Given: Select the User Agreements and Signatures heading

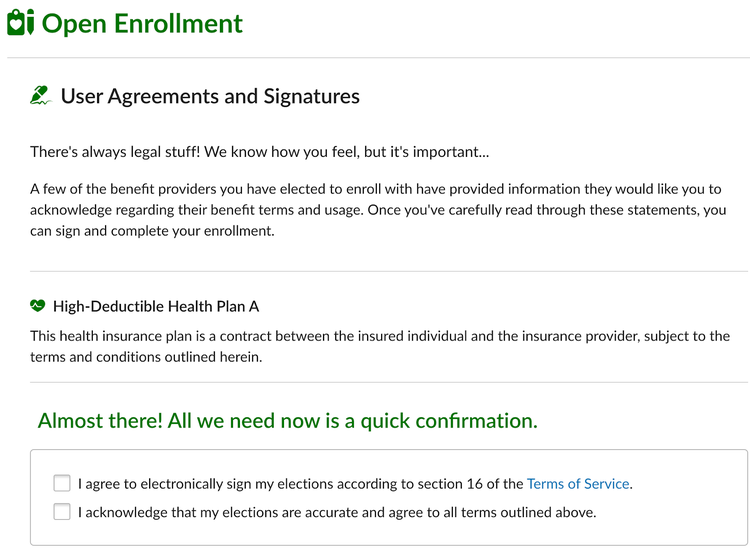Looking at the screenshot, I should [x=210, y=96].
